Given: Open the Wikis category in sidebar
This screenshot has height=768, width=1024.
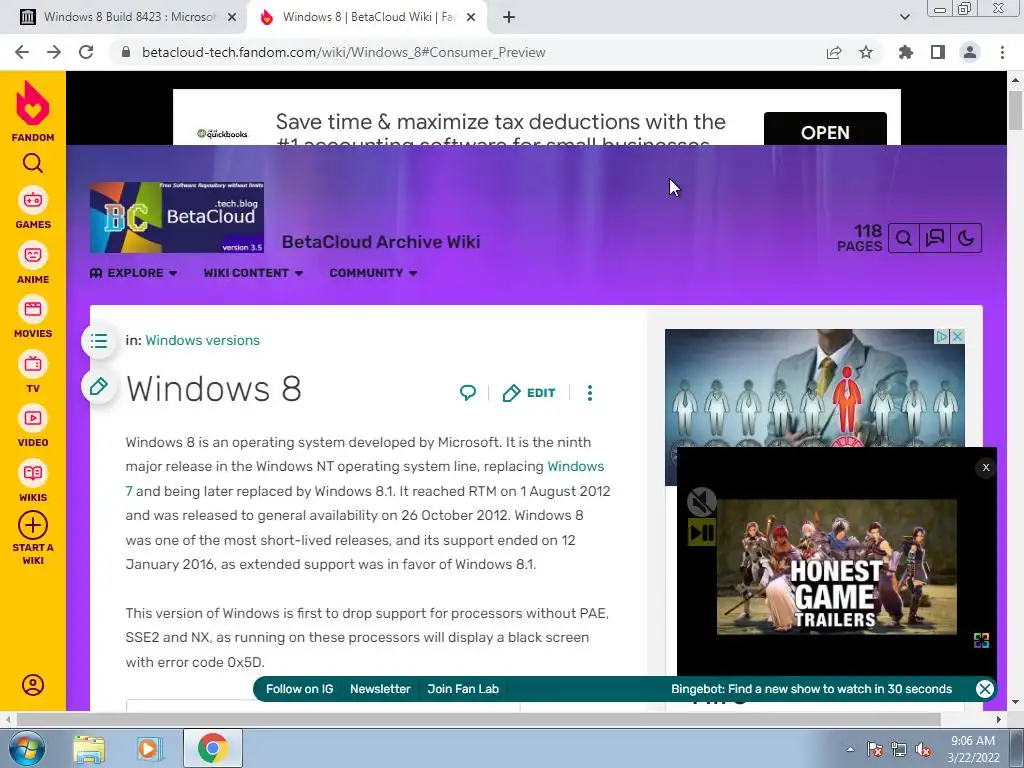Looking at the screenshot, I should pyautogui.click(x=33, y=482).
